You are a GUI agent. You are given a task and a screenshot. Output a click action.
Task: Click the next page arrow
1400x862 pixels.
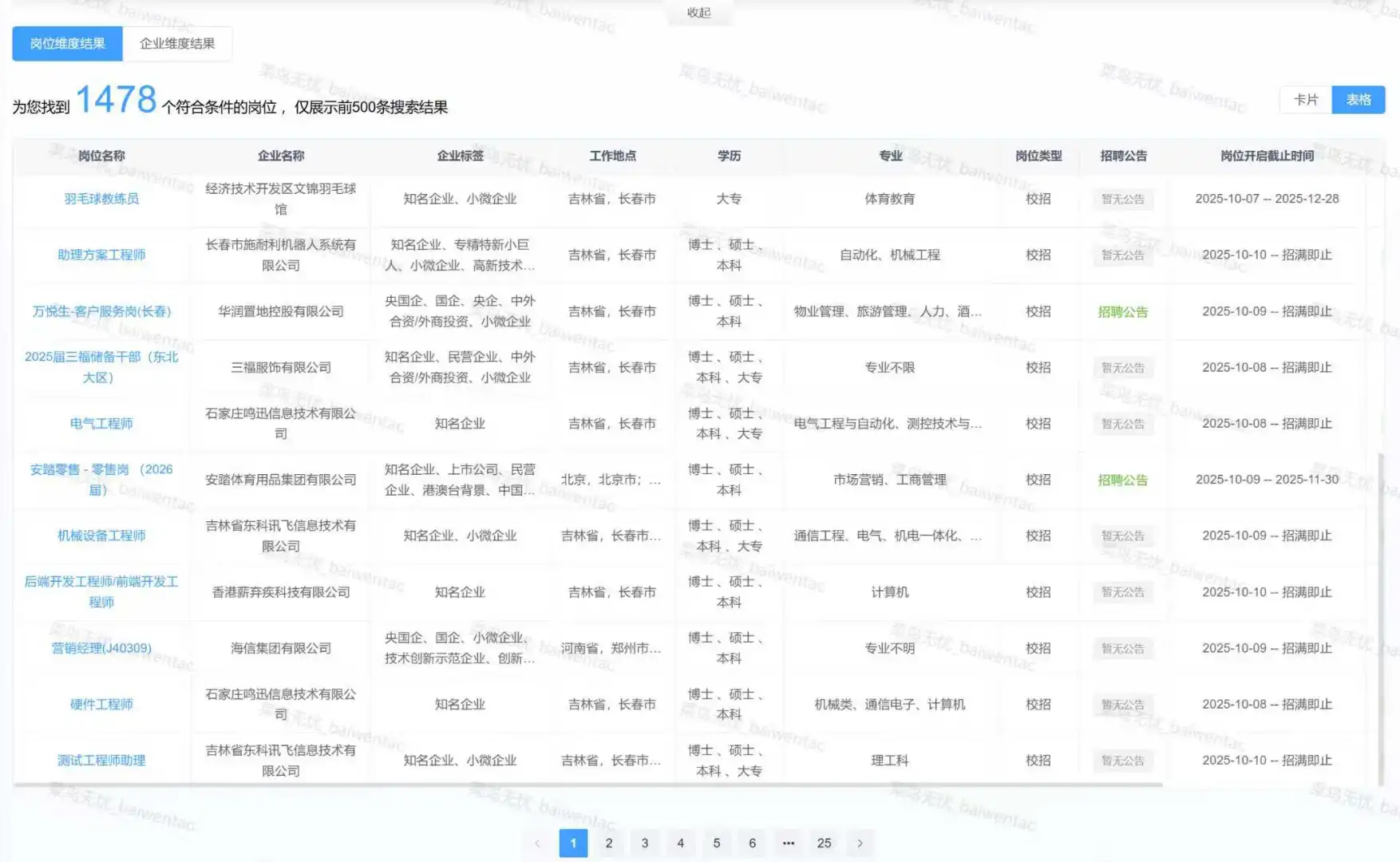click(x=860, y=843)
